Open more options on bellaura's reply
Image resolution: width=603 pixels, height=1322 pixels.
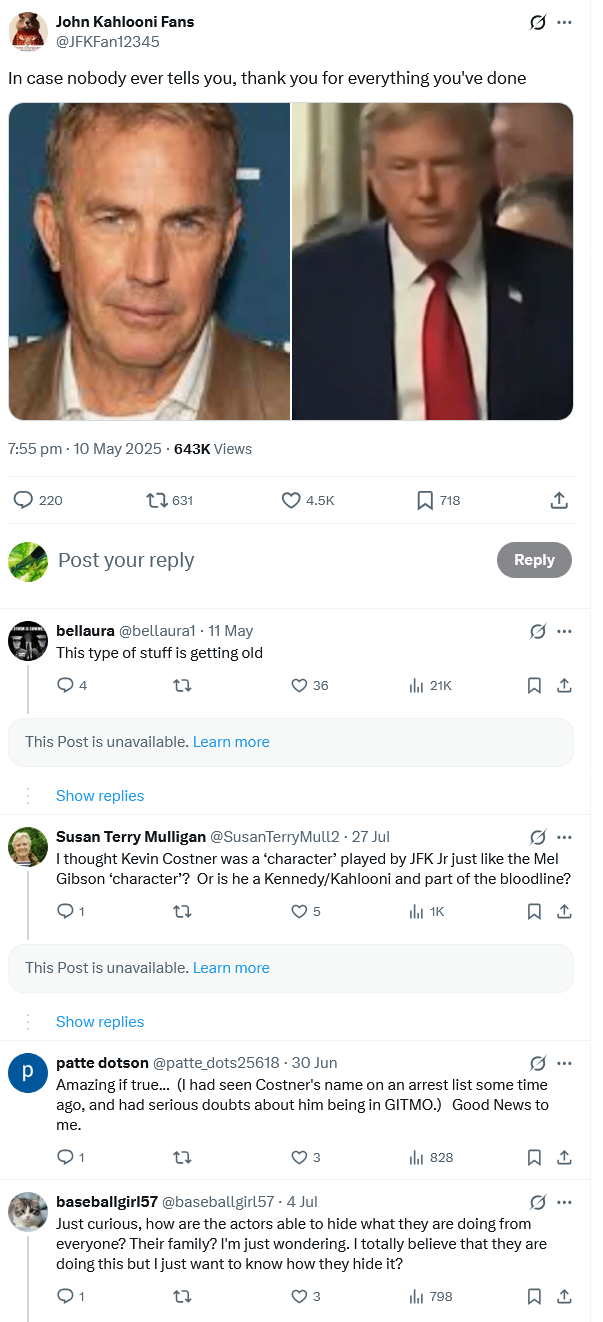pyautogui.click(x=564, y=631)
